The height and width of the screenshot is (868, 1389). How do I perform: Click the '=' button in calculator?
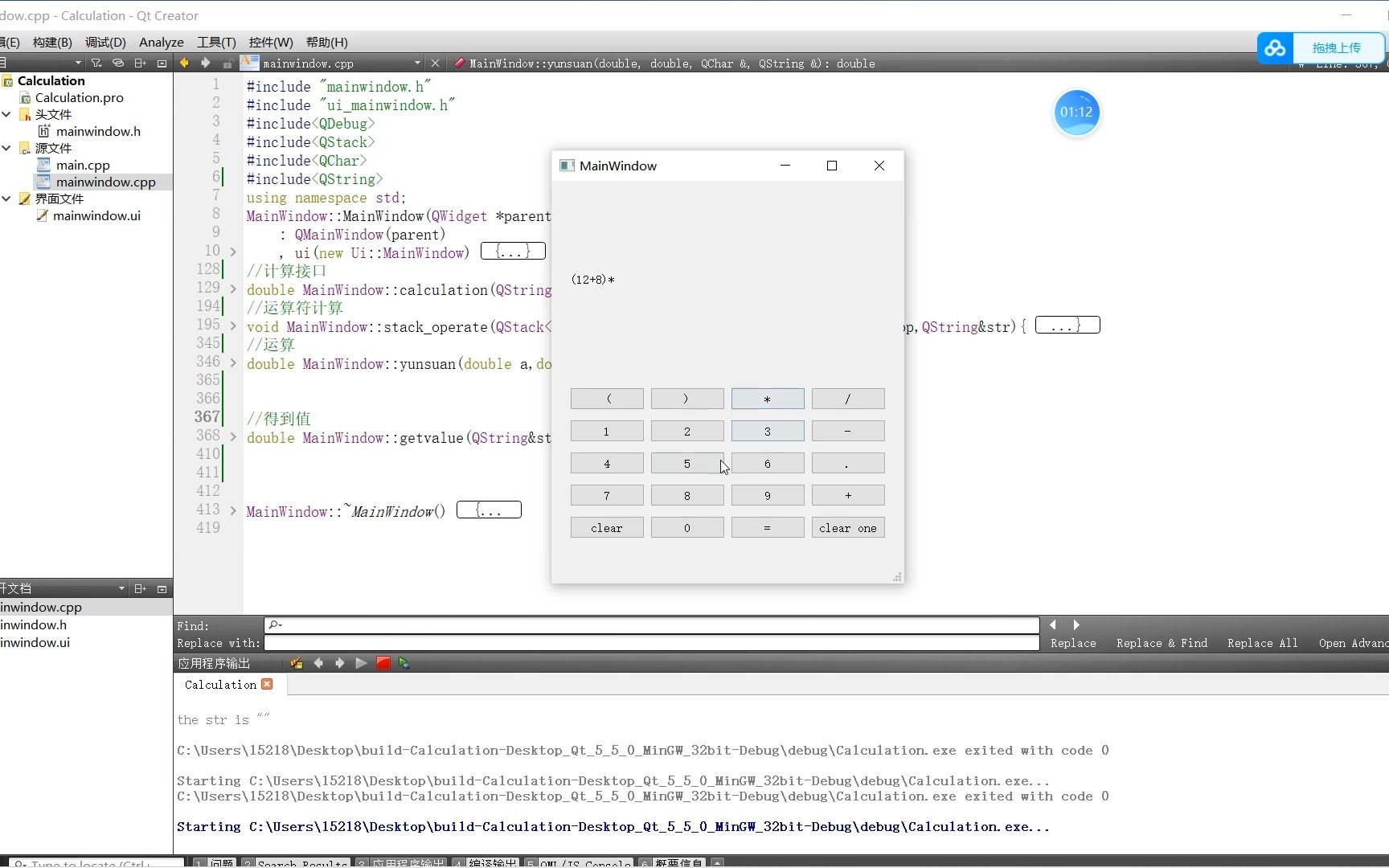[x=768, y=528]
